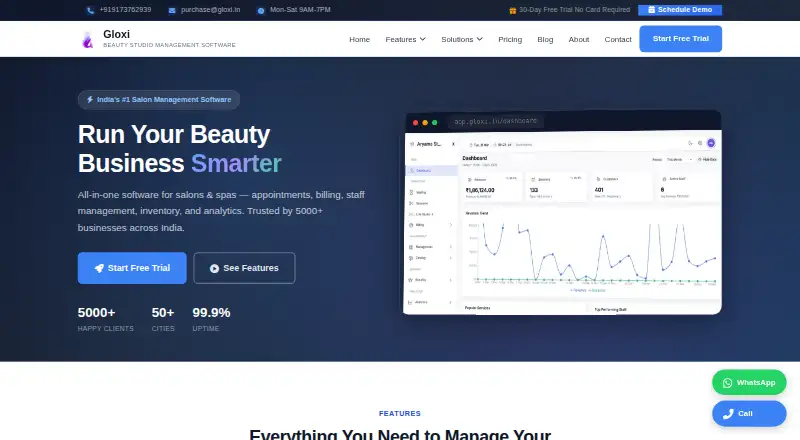Open WhatsApp chat button
Image resolution: width=800 pixels, height=440 pixels.
tap(749, 382)
